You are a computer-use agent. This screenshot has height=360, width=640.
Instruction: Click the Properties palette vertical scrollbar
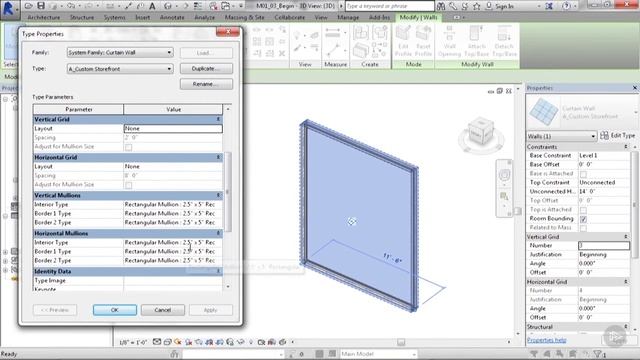[635, 204]
